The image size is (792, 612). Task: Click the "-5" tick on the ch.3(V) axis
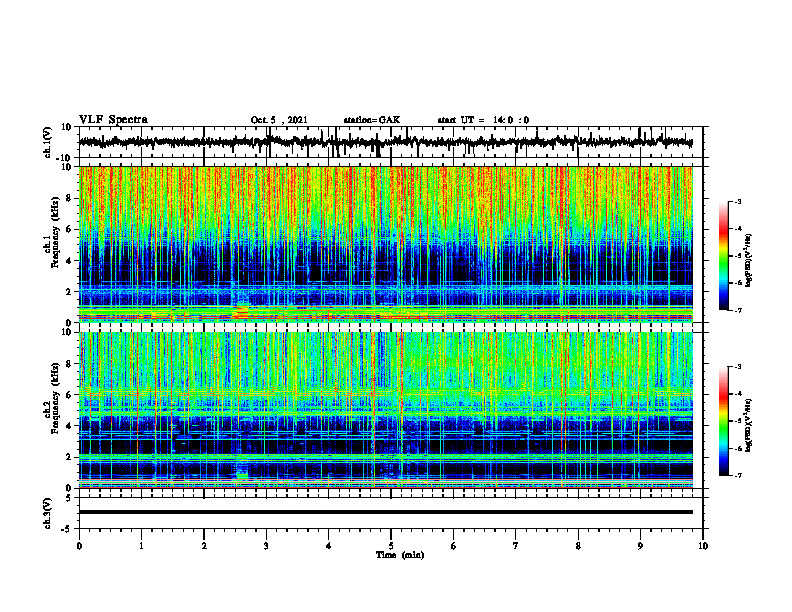(67, 529)
